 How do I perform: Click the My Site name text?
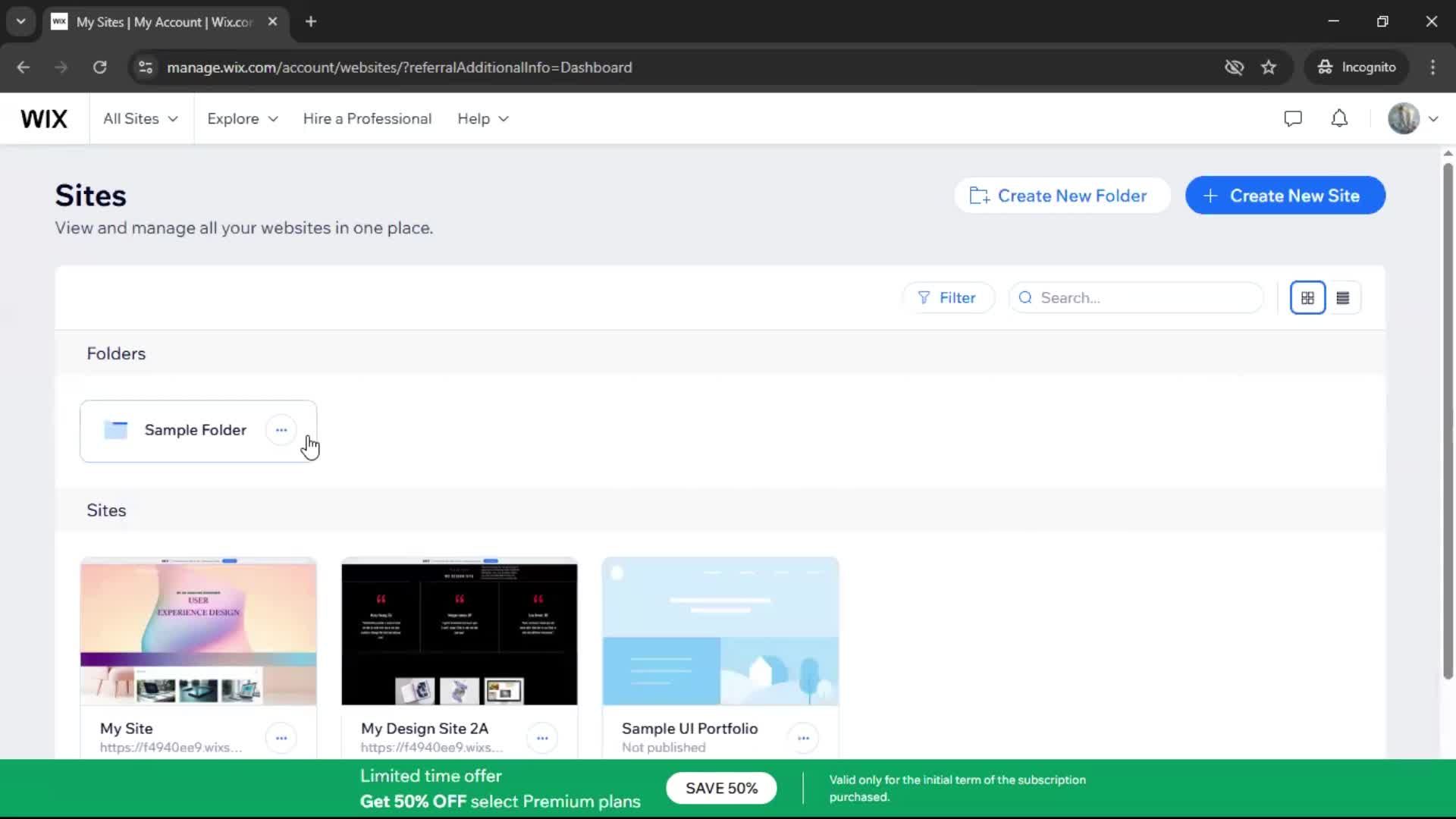[x=127, y=729]
